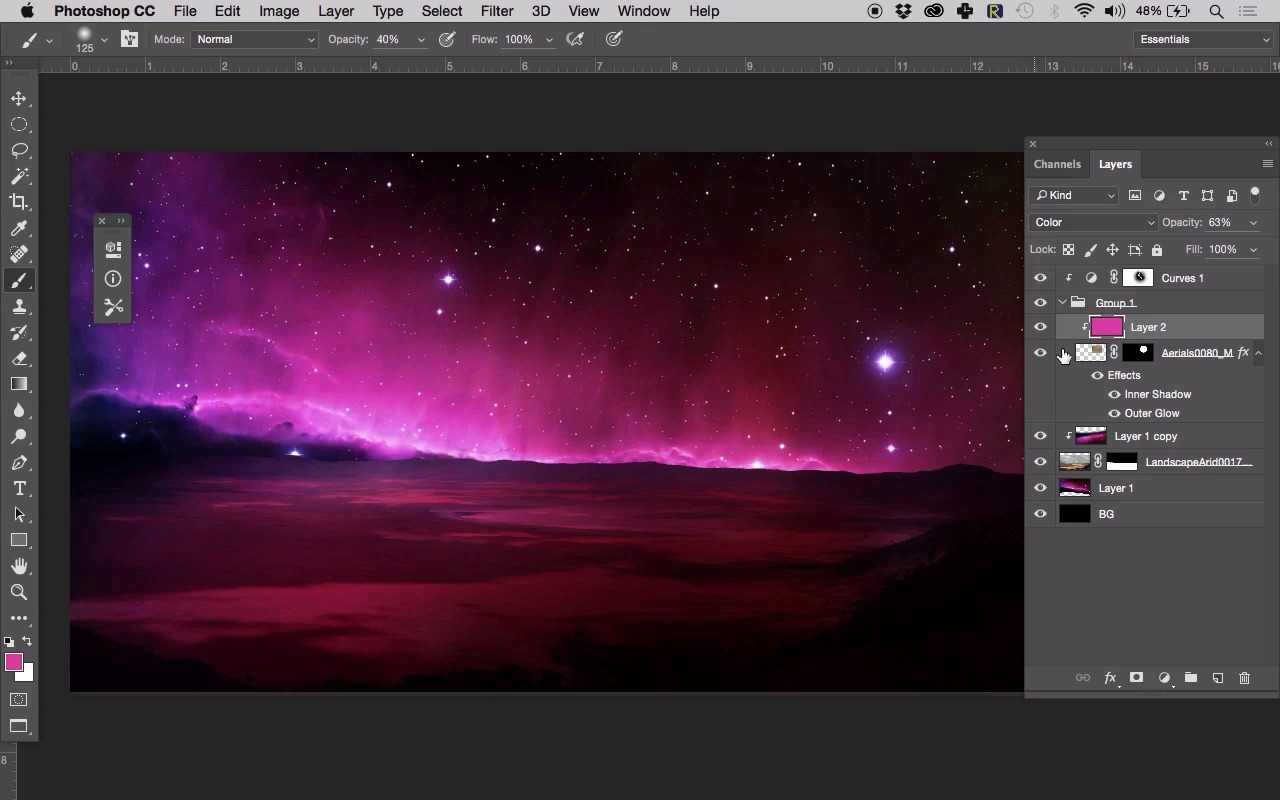This screenshot has height=800, width=1280.
Task: Select the History Brush tool
Action: click(x=19, y=332)
